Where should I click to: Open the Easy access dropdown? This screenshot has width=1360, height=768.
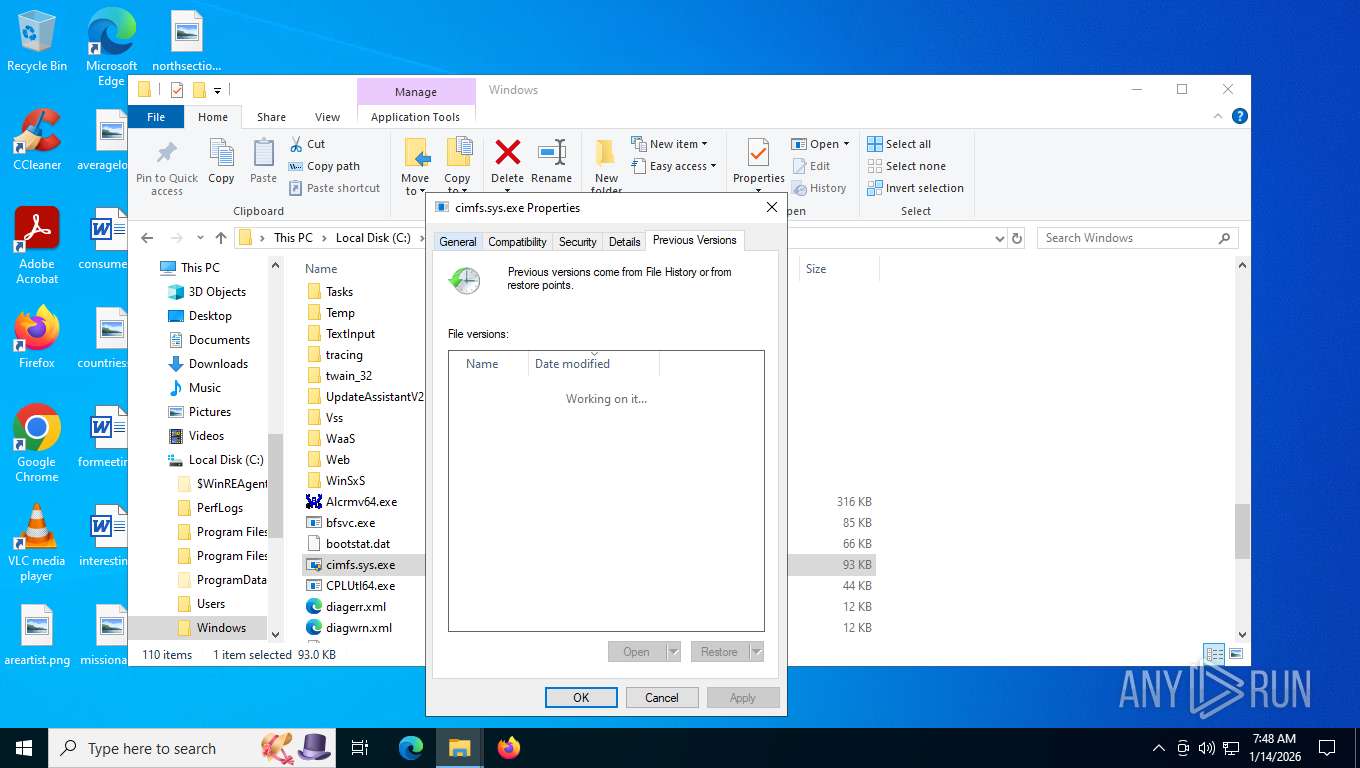(674, 166)
